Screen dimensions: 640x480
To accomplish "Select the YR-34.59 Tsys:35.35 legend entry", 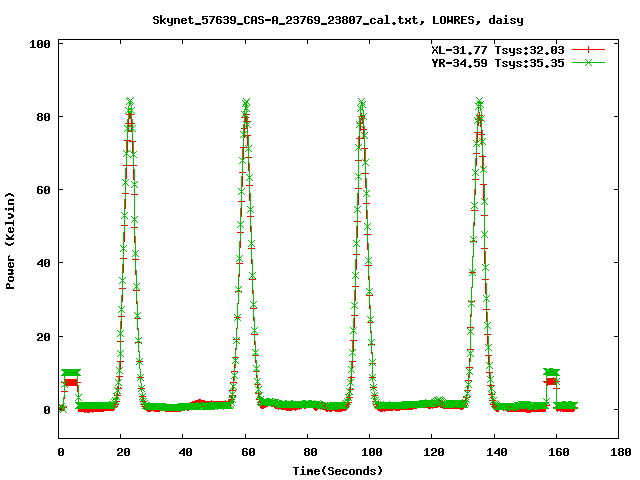I will (x=498, y=63).
